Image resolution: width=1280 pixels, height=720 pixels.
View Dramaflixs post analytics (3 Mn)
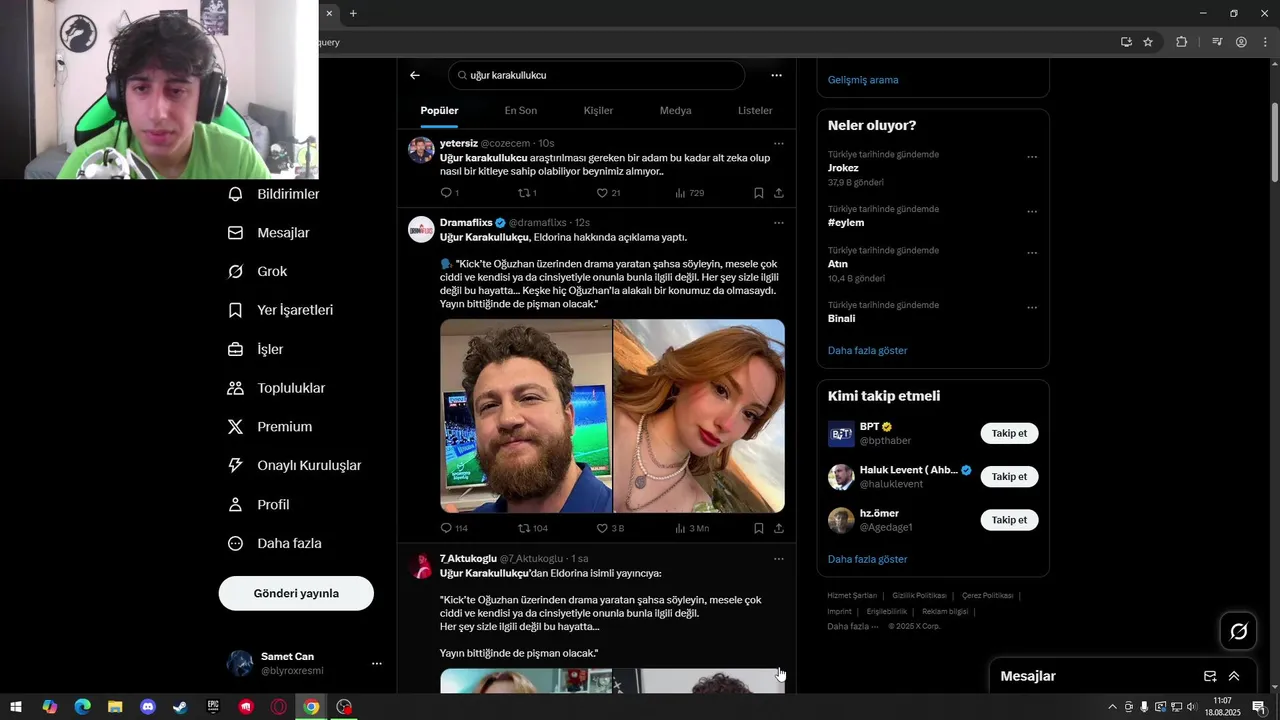[x=692, y=528]
